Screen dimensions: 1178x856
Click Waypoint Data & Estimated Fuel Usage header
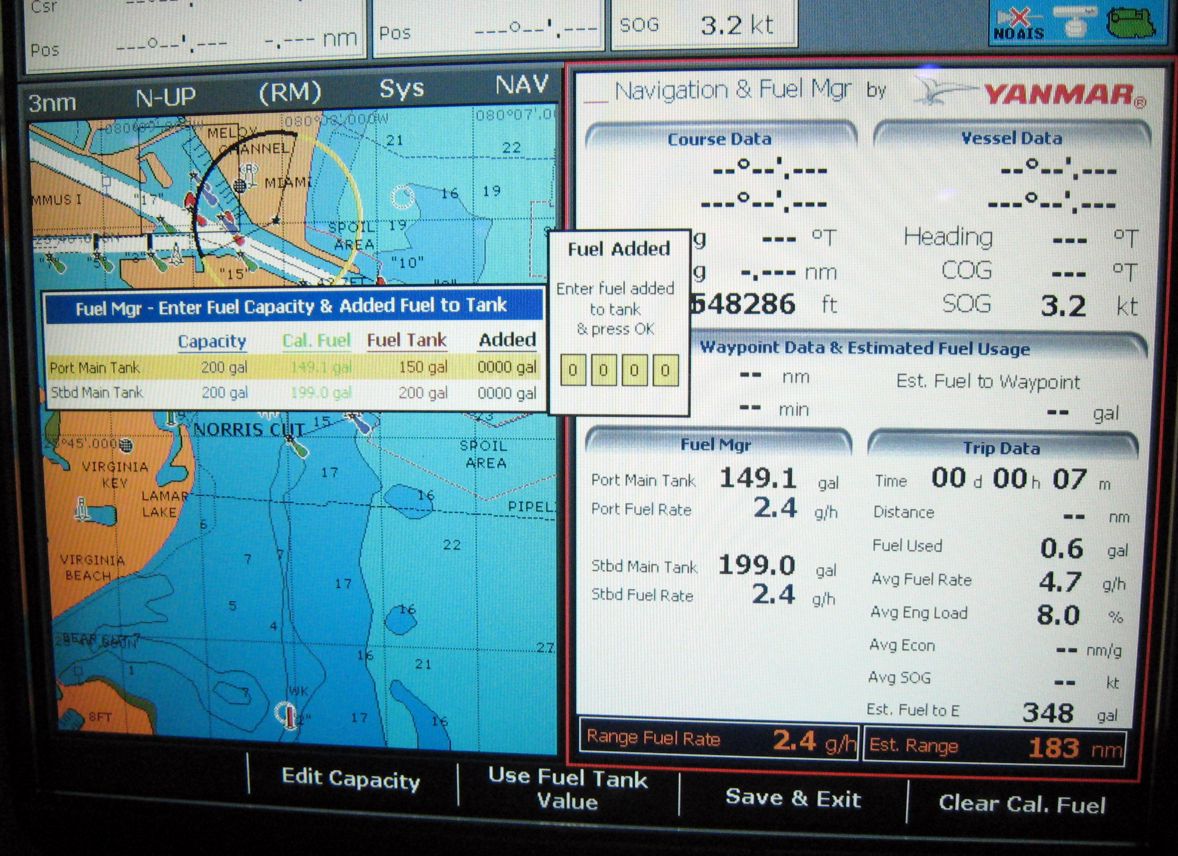[x=864, y=348]
